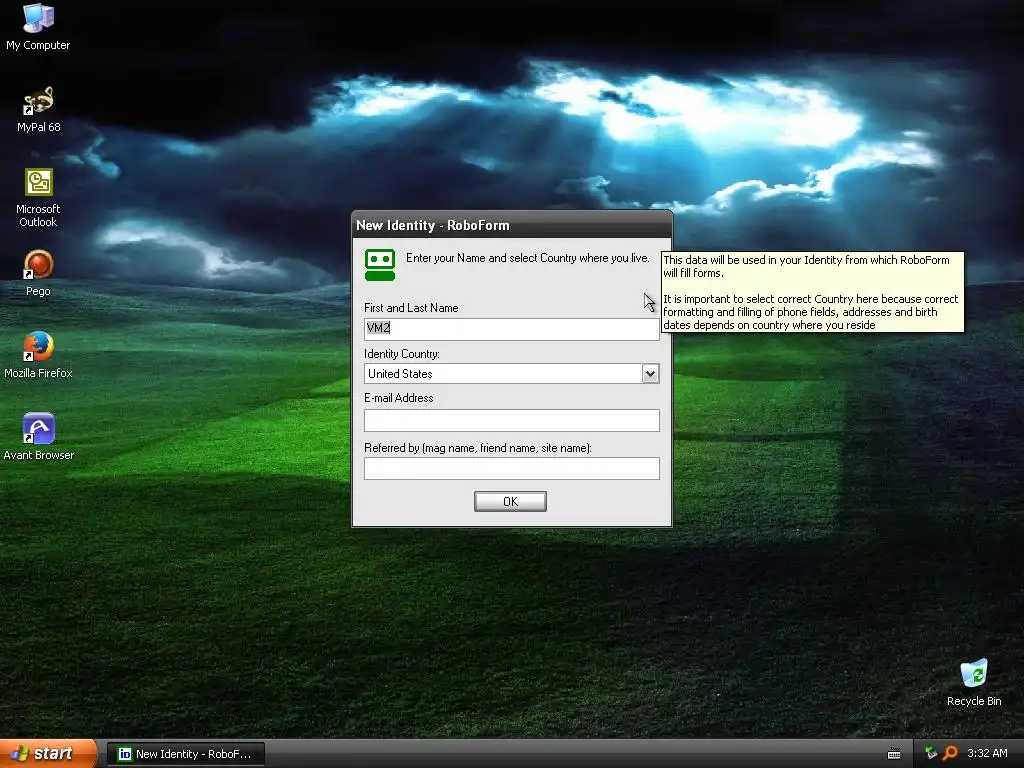This screenshot has height=768, width=1024.
Task: Click the 'E-mail Address' label
Action: (x=398, y=398)
